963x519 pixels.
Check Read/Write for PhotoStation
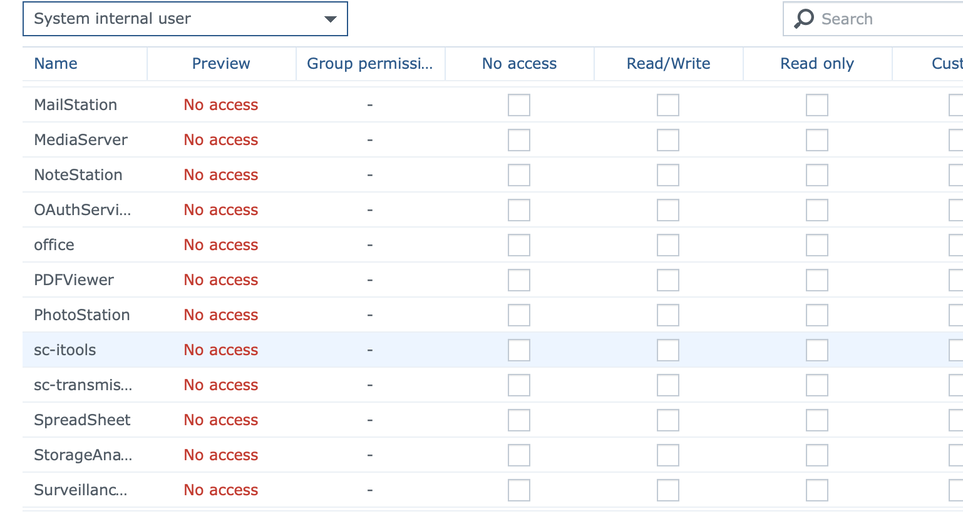click(668, 315)
